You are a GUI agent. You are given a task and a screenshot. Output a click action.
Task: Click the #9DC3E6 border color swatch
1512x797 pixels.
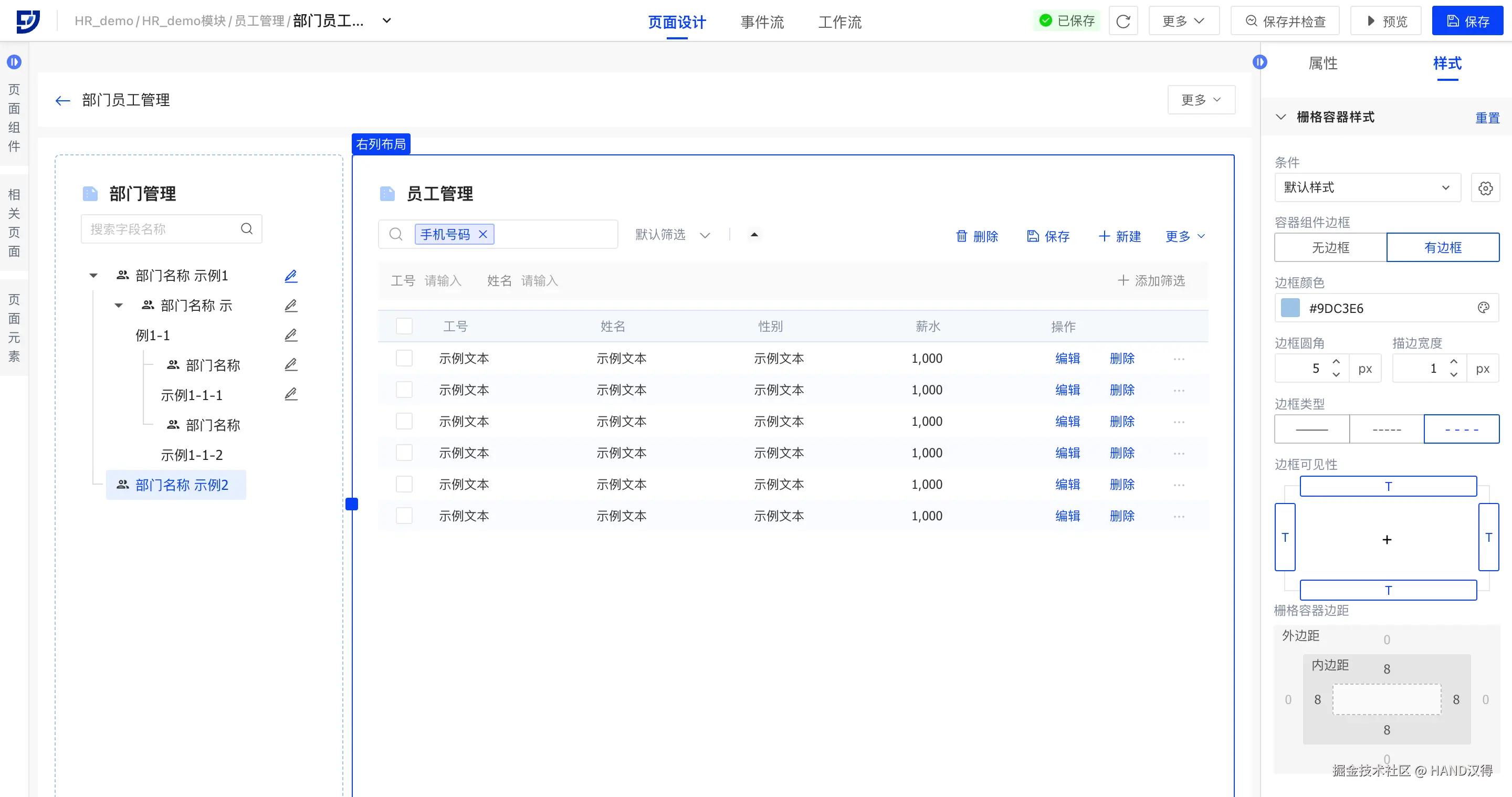point(1289,308)
